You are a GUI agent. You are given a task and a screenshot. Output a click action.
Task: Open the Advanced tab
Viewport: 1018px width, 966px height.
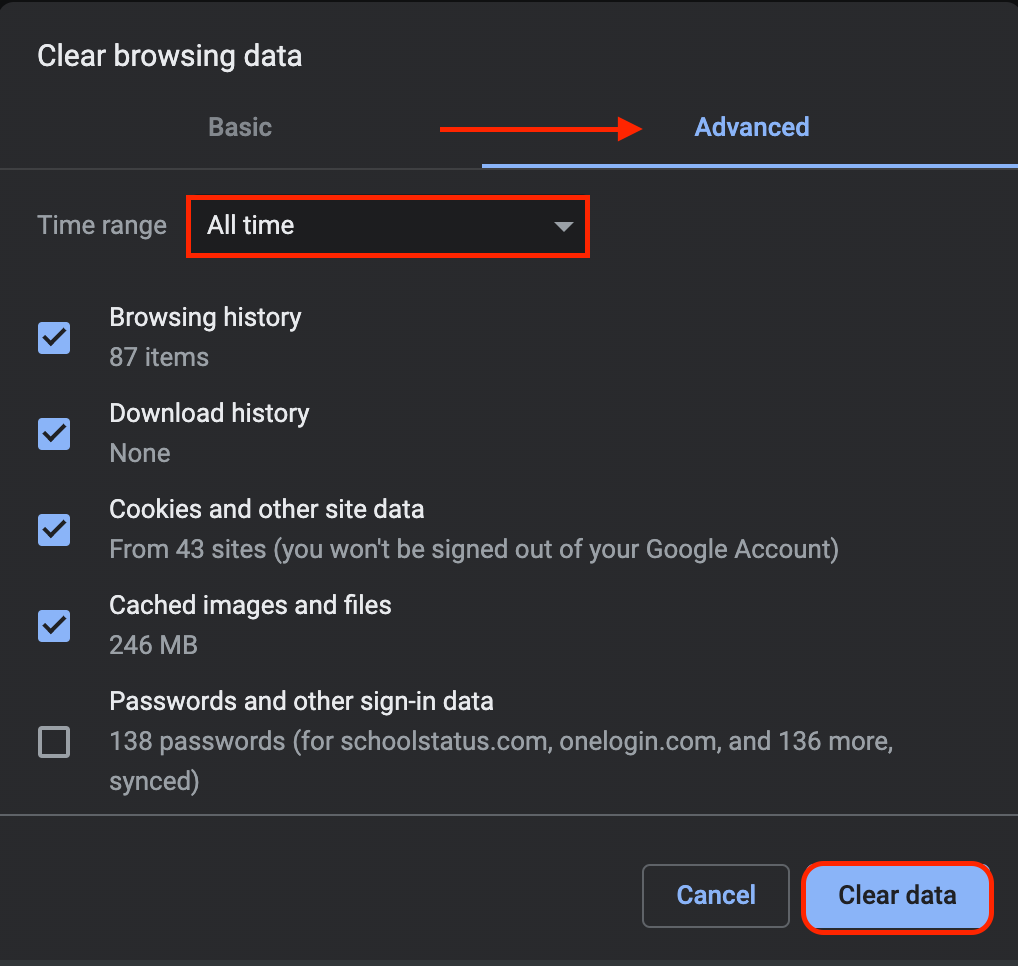(751, 127)
